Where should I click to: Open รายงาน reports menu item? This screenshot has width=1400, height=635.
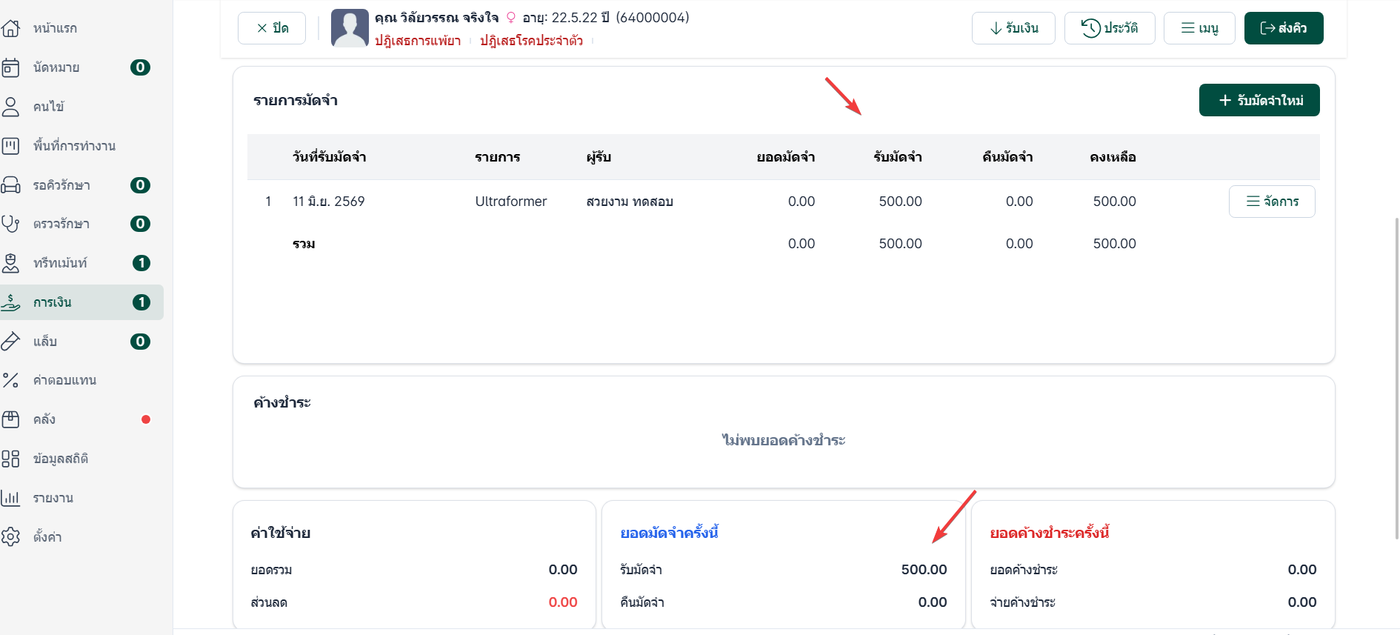tap(82, 498)
